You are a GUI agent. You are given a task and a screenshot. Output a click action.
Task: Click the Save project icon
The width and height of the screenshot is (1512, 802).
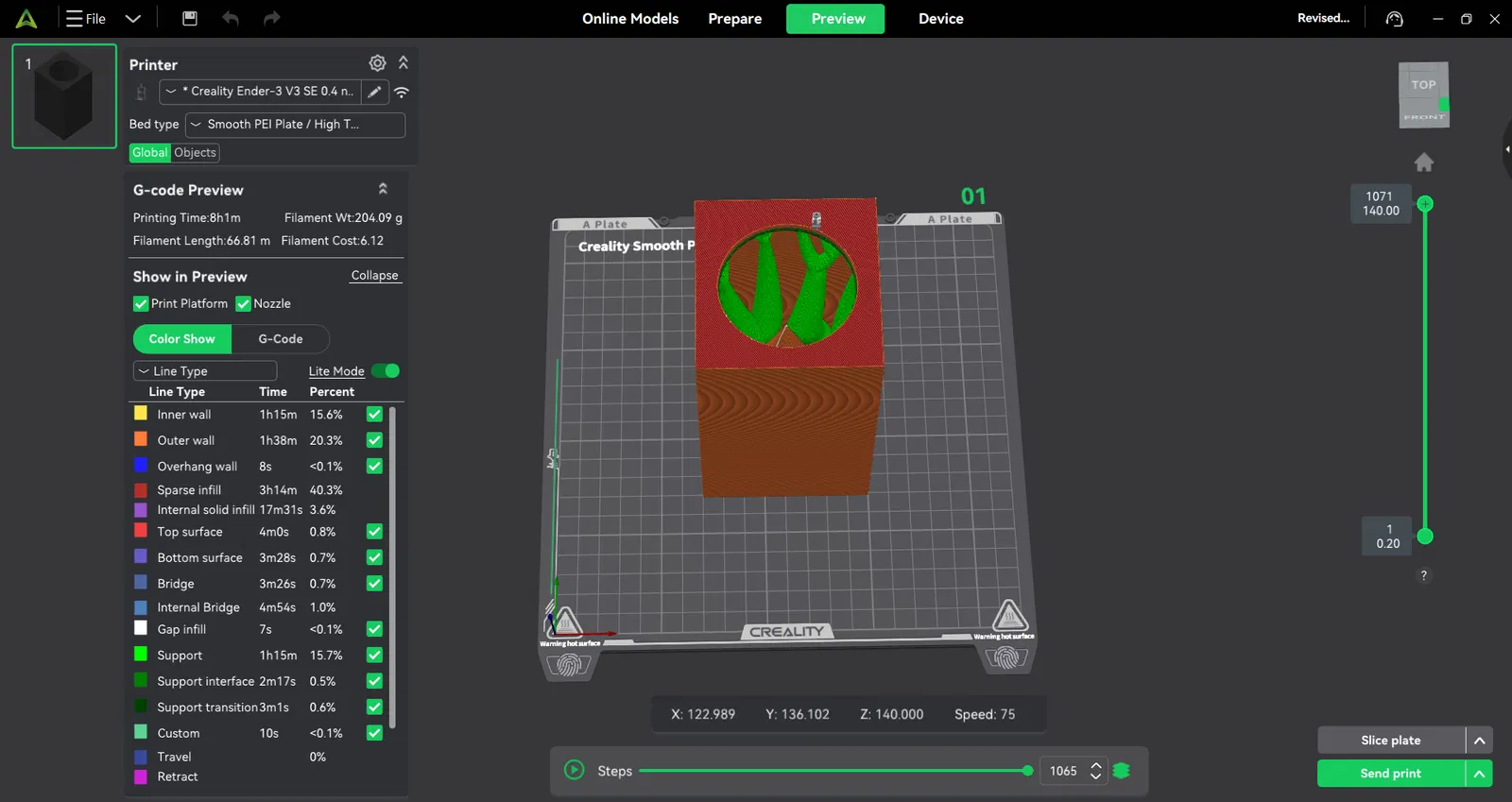point(190,18)
